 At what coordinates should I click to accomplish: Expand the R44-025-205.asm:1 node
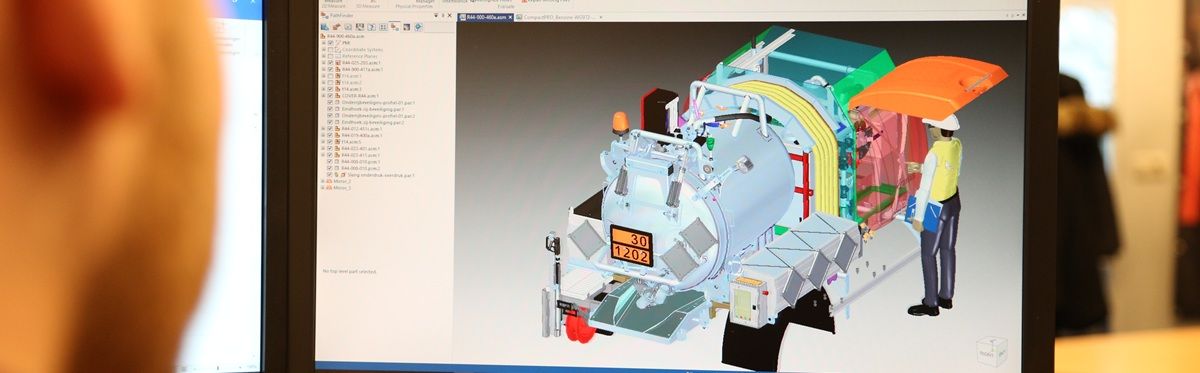(323, 62)
